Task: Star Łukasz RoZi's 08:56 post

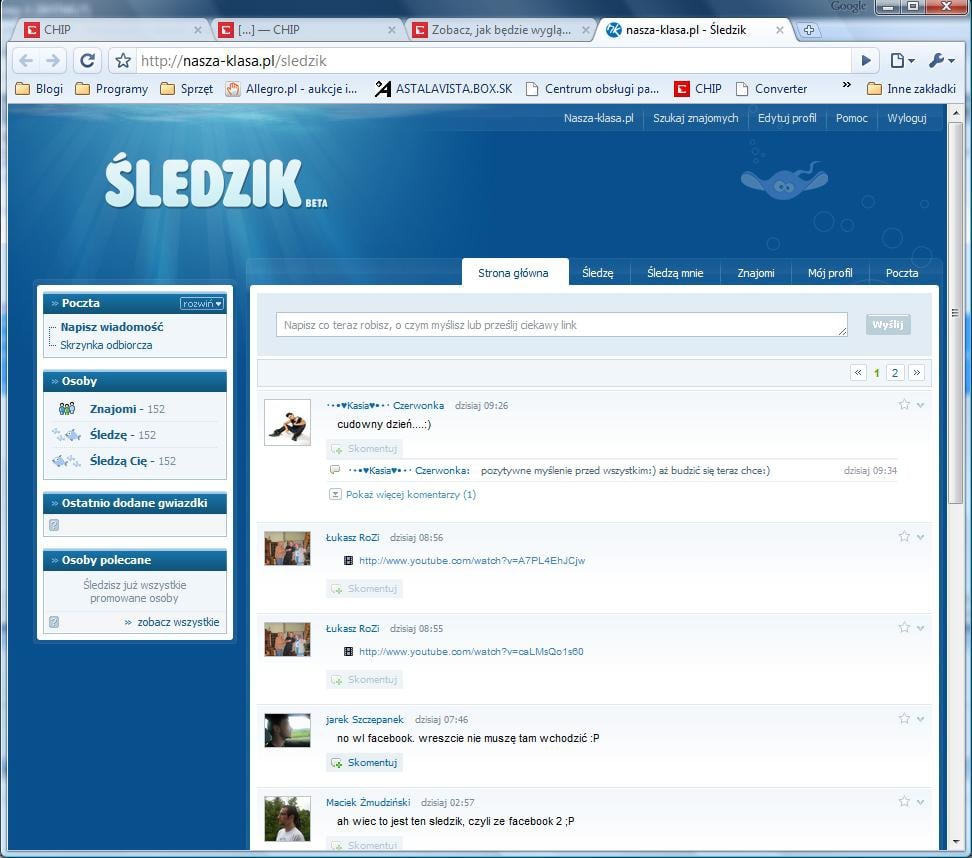Action: [x=904, y=537]
